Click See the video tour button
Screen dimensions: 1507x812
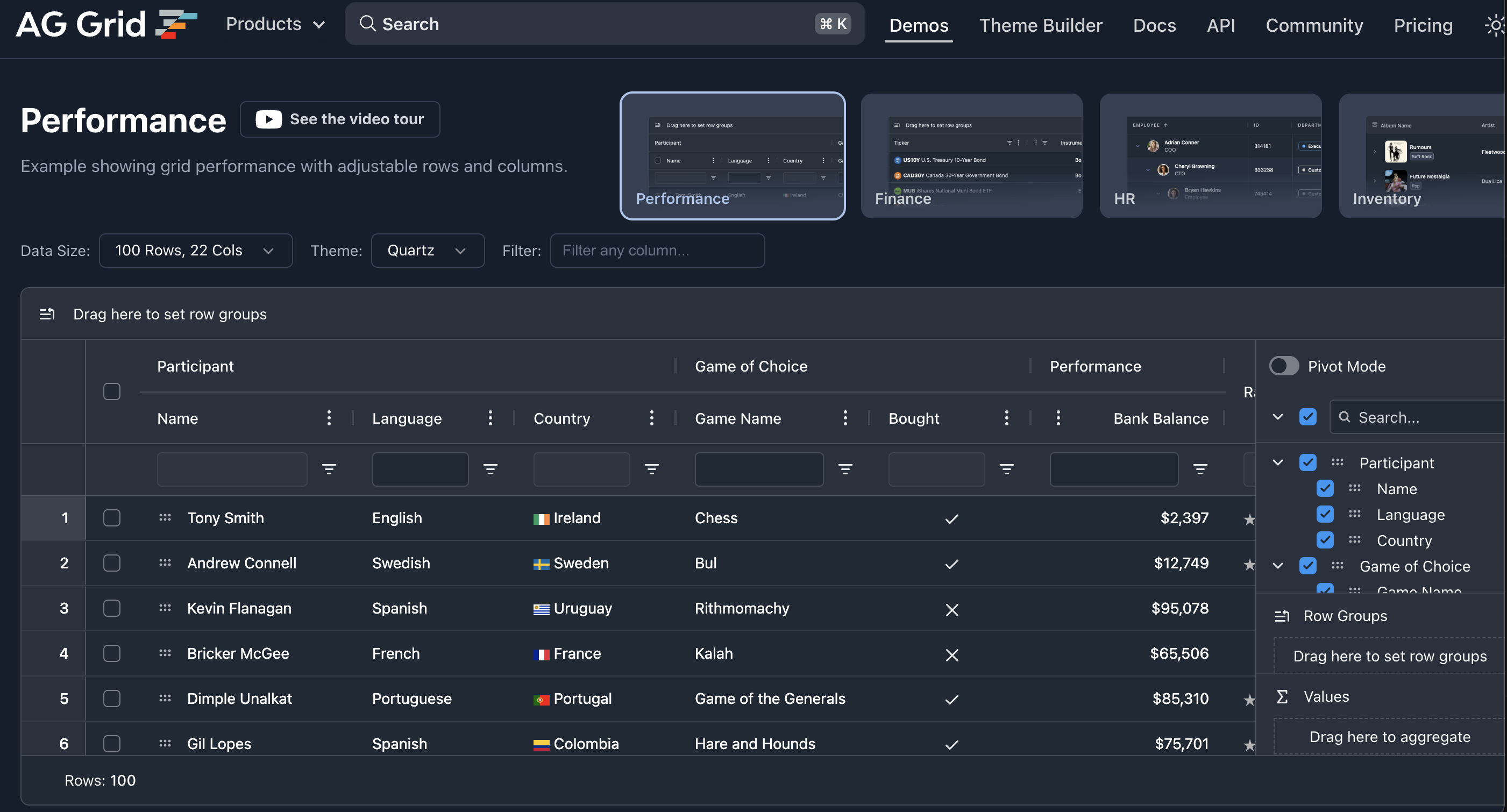(340, 119)
